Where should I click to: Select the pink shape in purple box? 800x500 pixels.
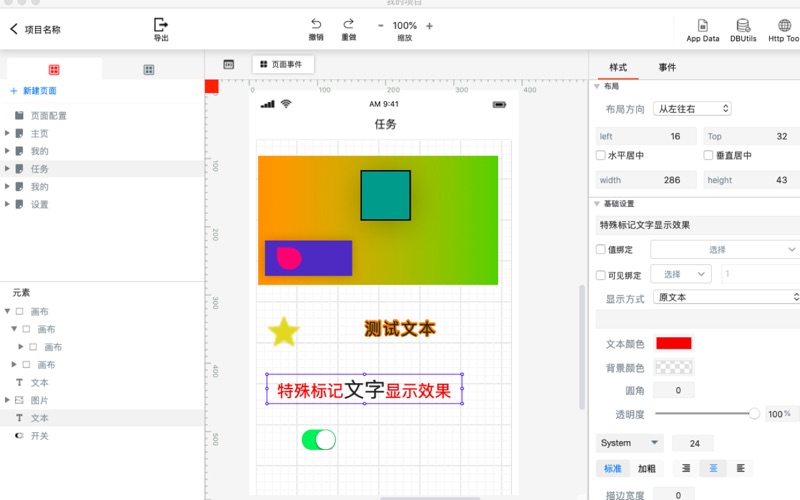[289, 258]
